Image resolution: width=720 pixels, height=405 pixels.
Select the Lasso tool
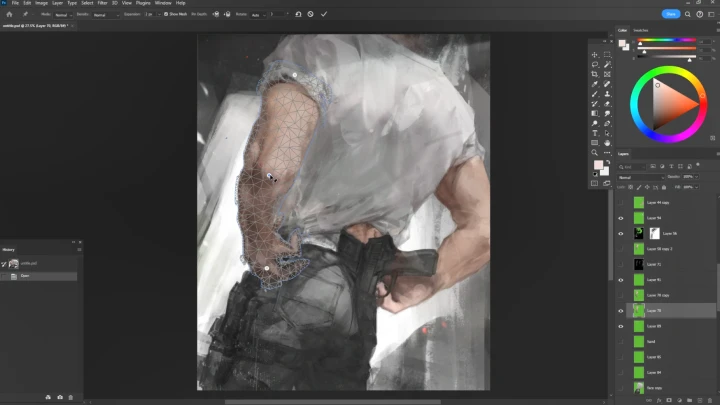[595, 64]
